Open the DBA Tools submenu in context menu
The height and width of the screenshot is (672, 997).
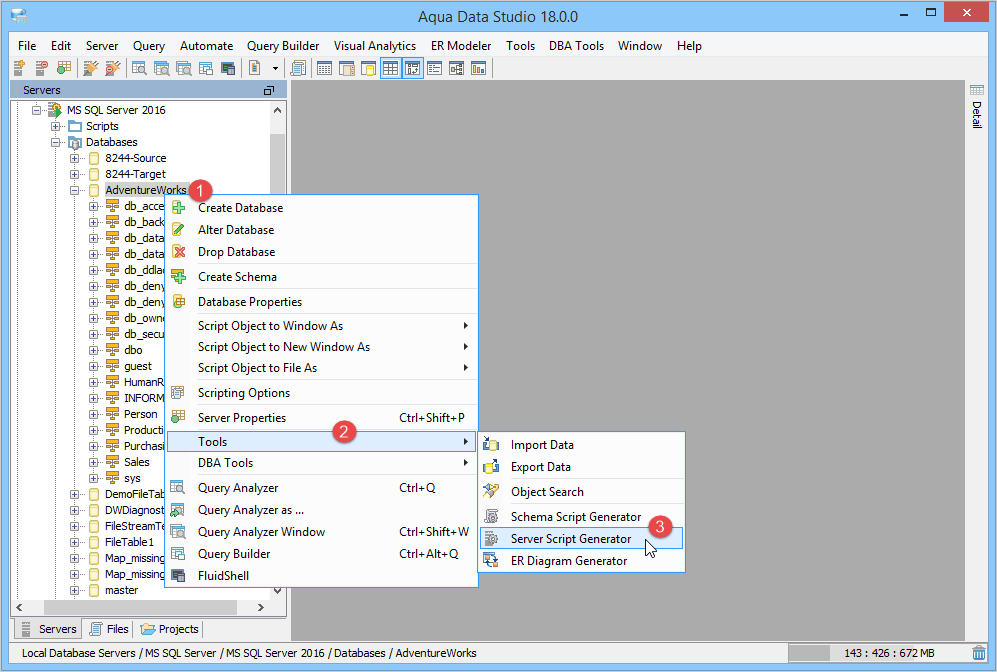tap(322, 463)
